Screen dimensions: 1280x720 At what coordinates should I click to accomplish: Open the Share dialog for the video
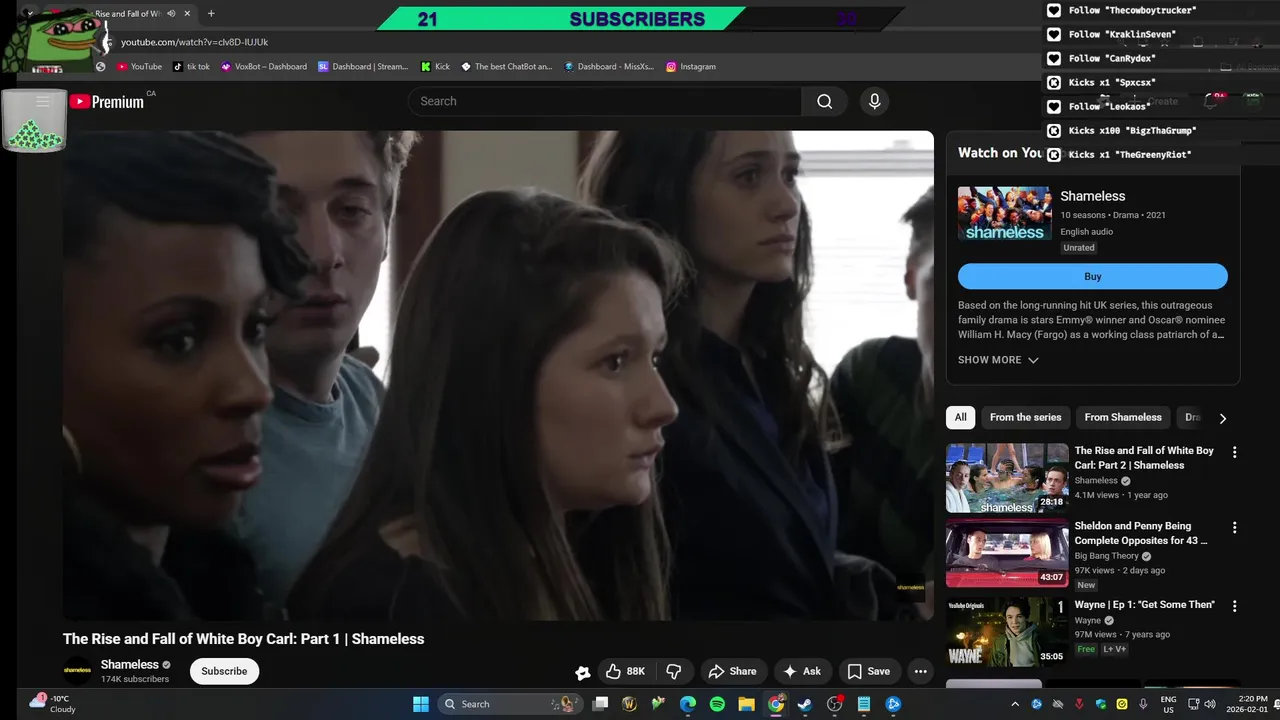(x=732, y=672)
